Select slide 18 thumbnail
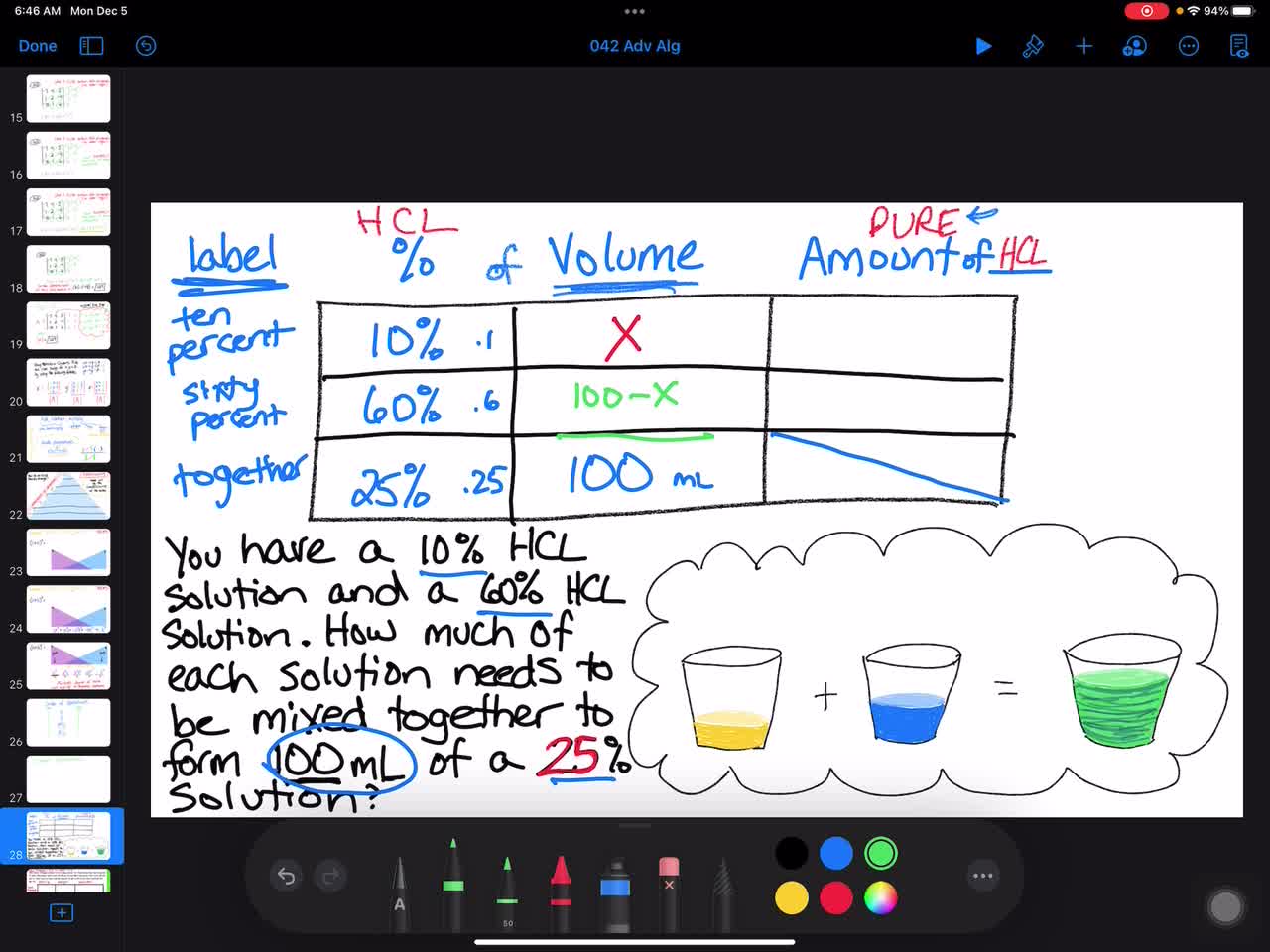1270x952 pixels. (68, 269)
